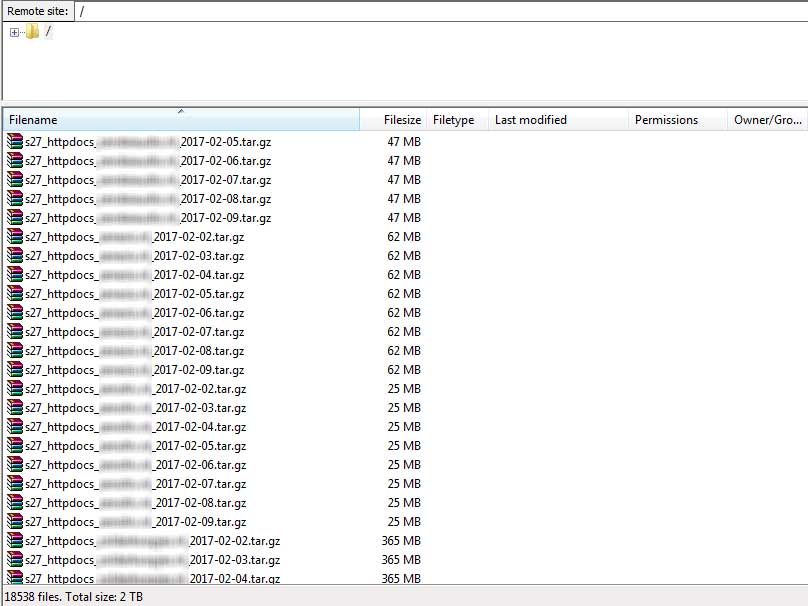This screenshot has width=808, height=606.
Task: Select the 47 MB 2017-02-07.tar.gz filename
Action: (148, 180)
